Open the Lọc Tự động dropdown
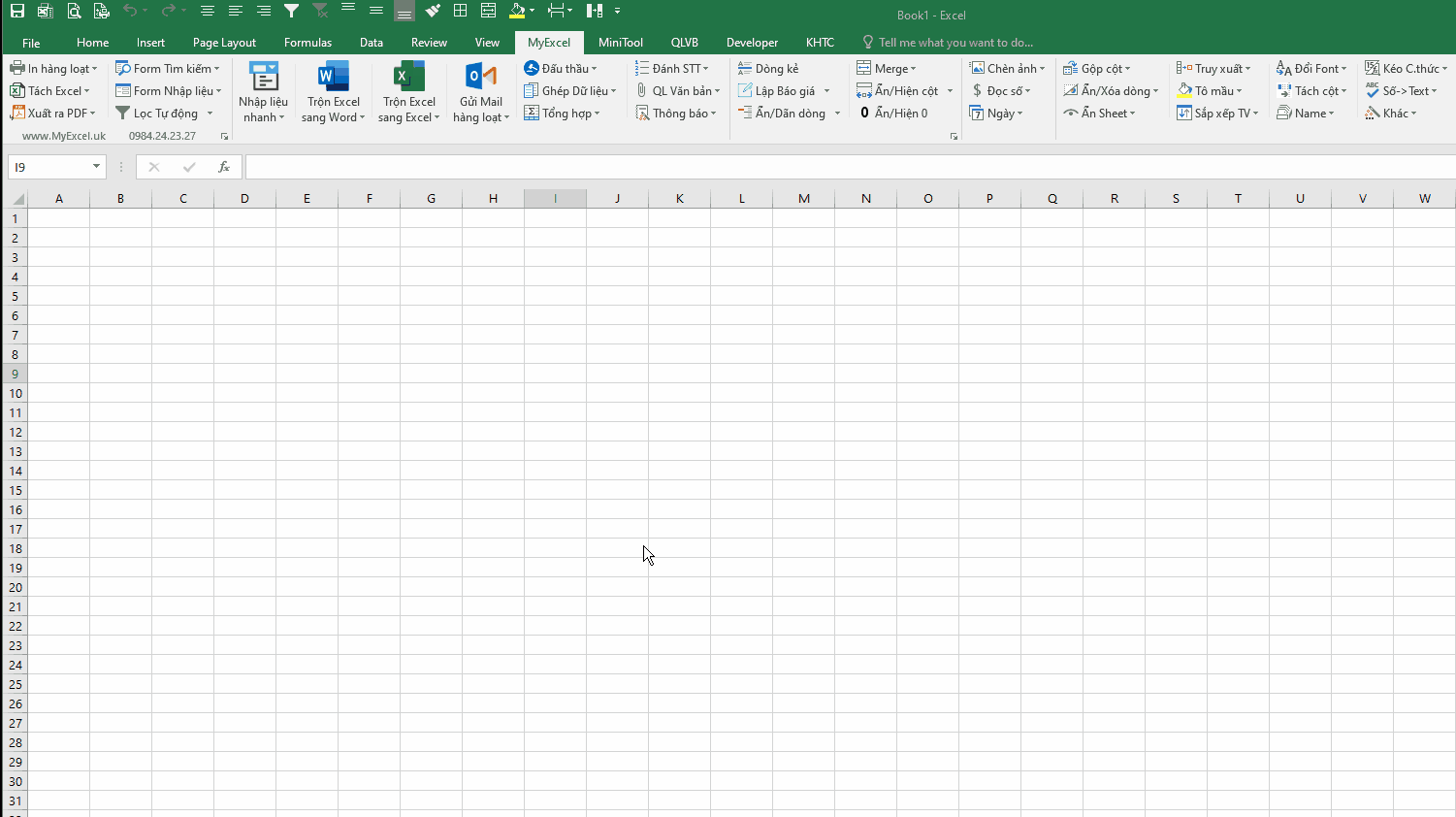The height and width of the screenshot is (817, 1456). pos(165,113)
